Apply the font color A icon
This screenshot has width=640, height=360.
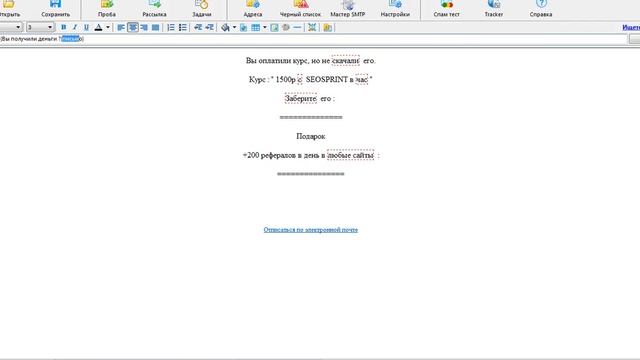[98, 27]
